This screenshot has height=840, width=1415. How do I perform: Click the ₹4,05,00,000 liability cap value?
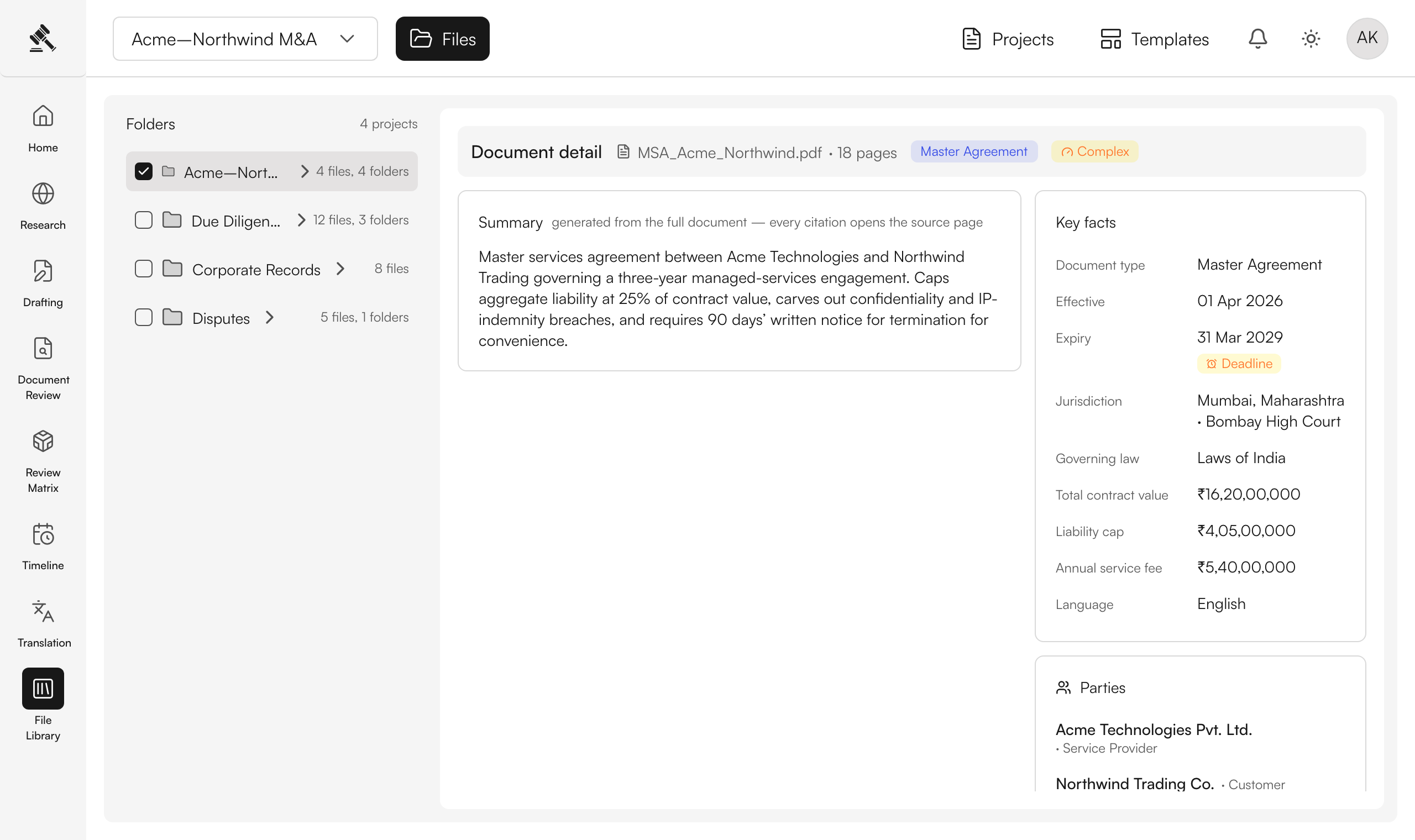[x=1246, y=531]
